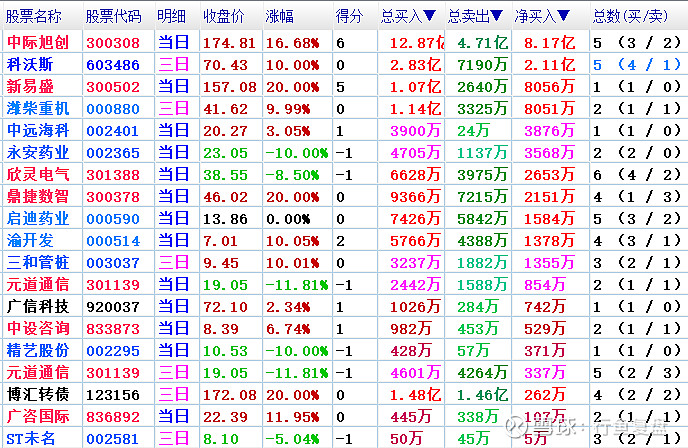The height and width of the screenshot is (448, 688).
Task: Click the 涨幅 column header
Action: click(280, 16)
